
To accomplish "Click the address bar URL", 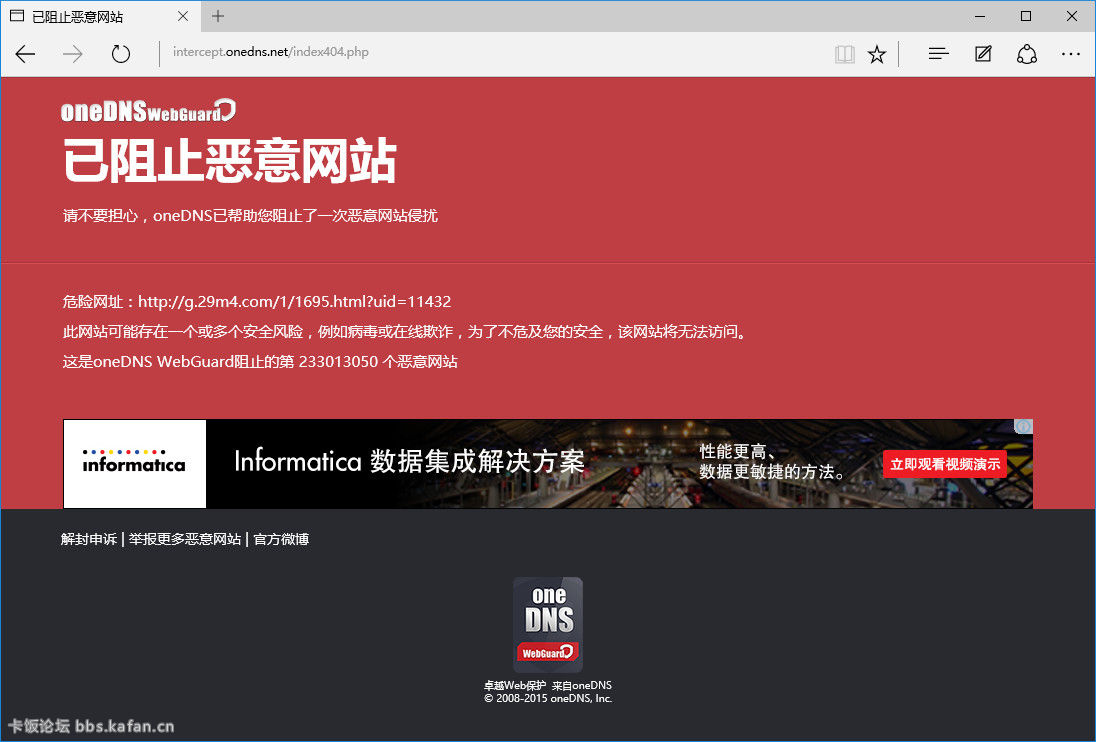I will pos(271,52).
